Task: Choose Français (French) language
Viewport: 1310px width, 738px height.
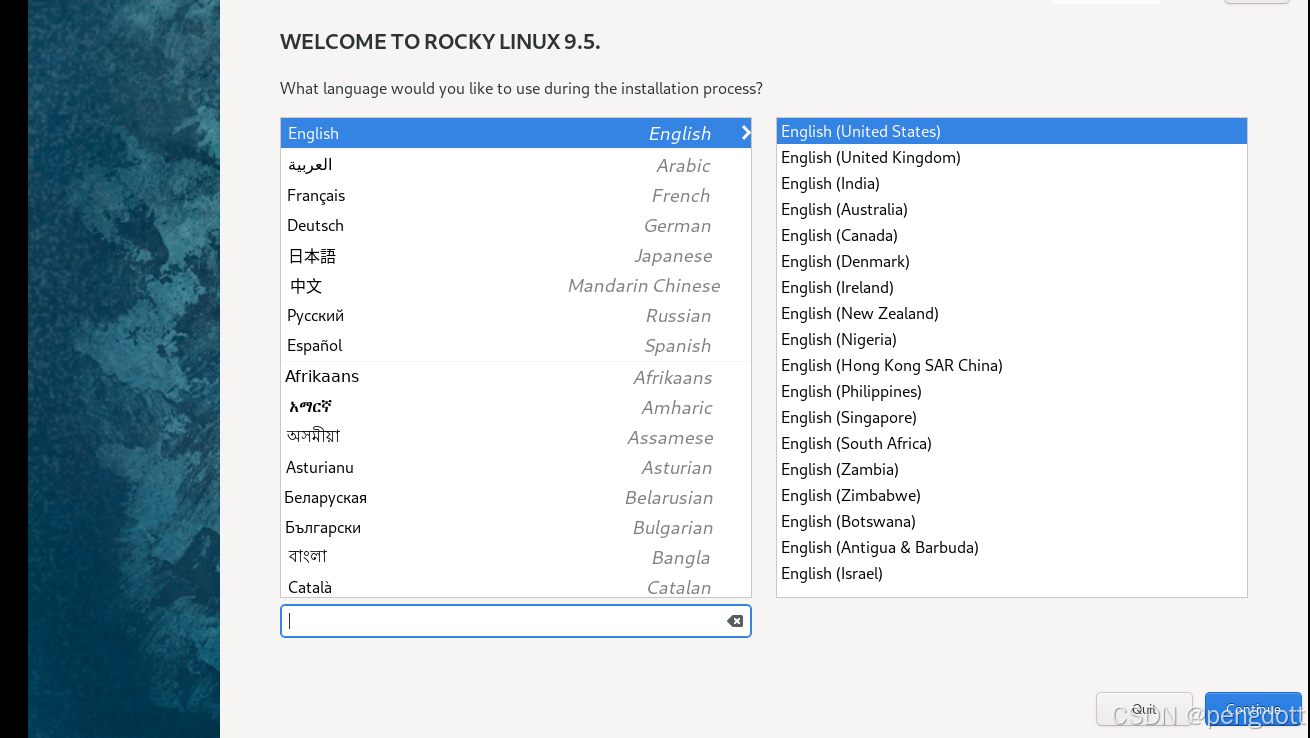Action: coord(516,195)
